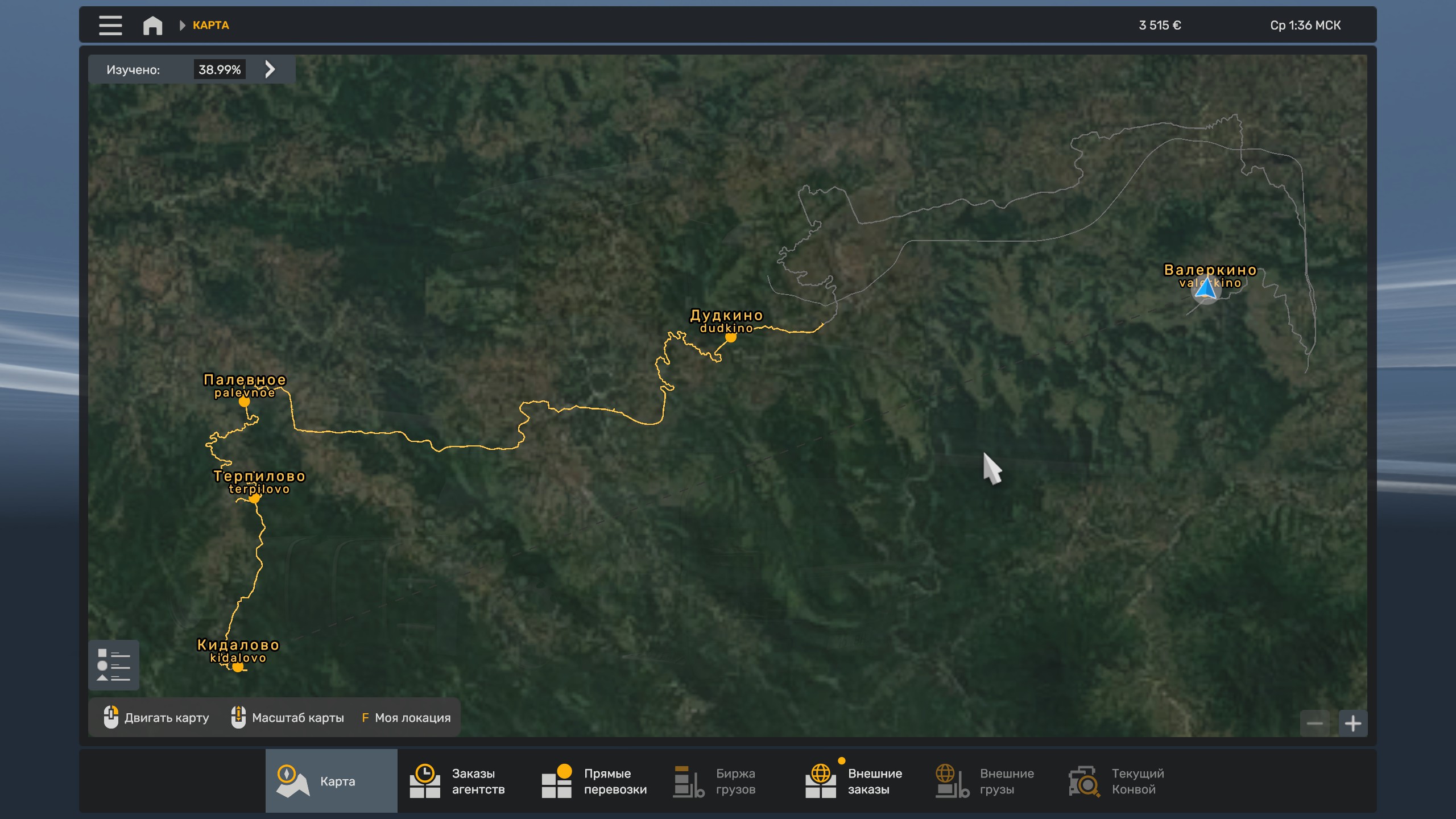Click the КАРТА breadcrumb label
This screenshot has height=819, width=1456.
210,26
